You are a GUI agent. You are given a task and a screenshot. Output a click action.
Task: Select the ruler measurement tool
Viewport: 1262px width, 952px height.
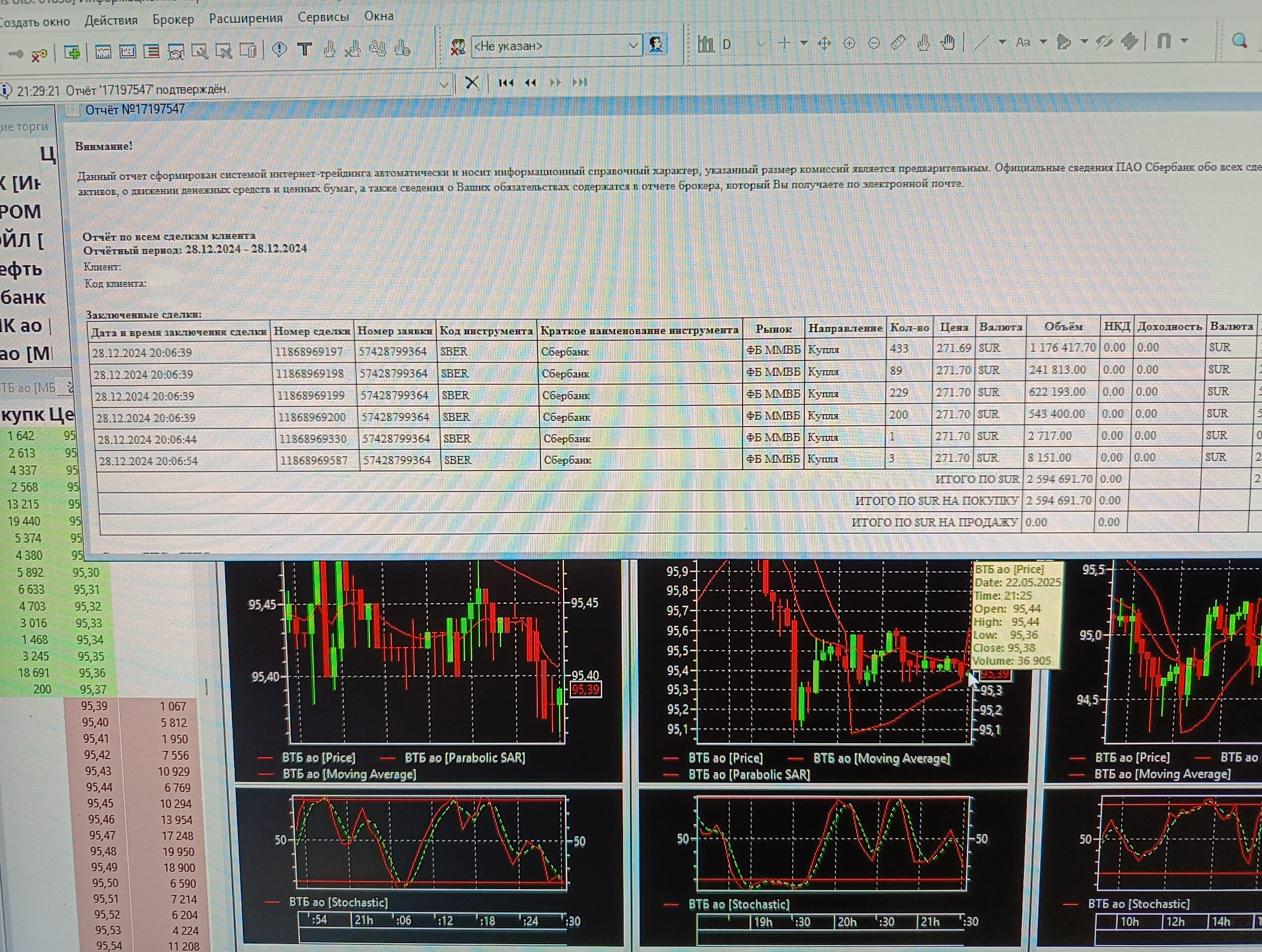[x=898, y=43]
